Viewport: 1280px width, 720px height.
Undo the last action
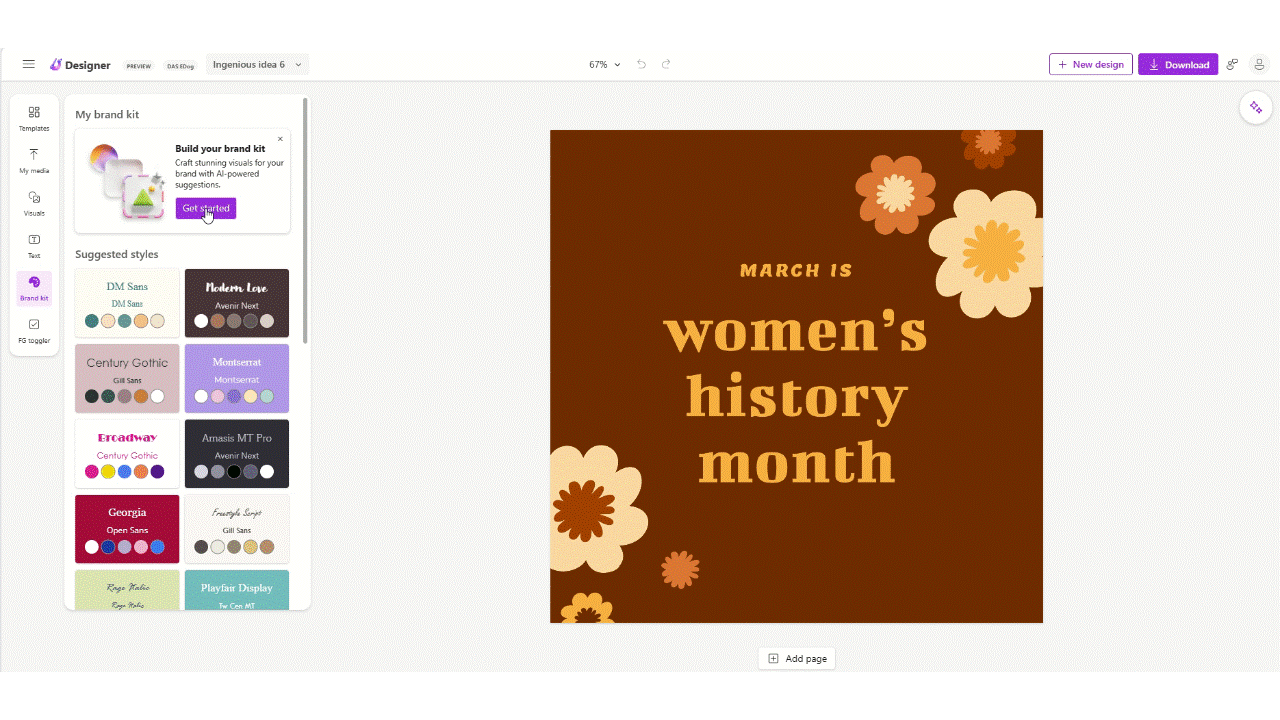642,64
